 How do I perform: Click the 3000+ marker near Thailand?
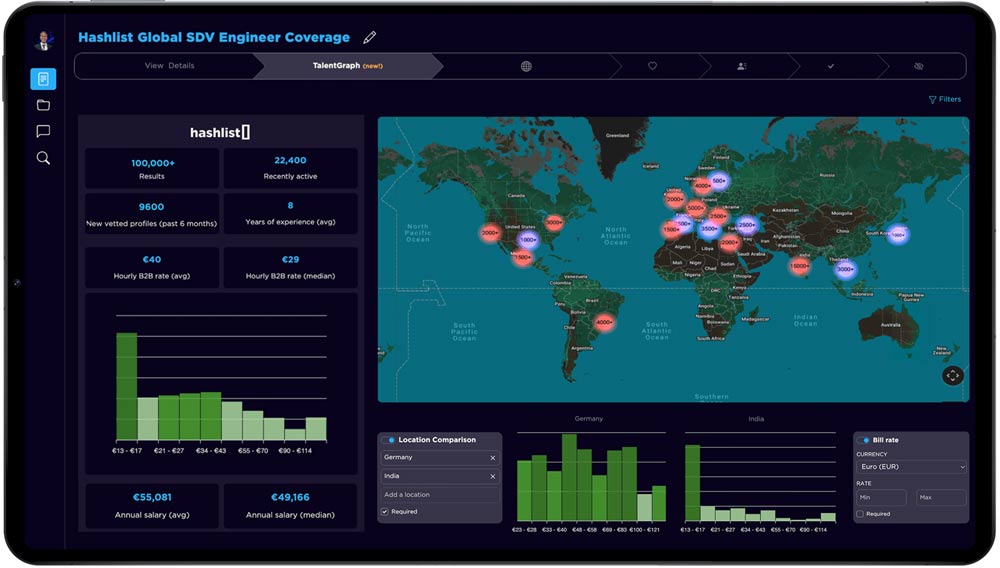coord(845,270)
